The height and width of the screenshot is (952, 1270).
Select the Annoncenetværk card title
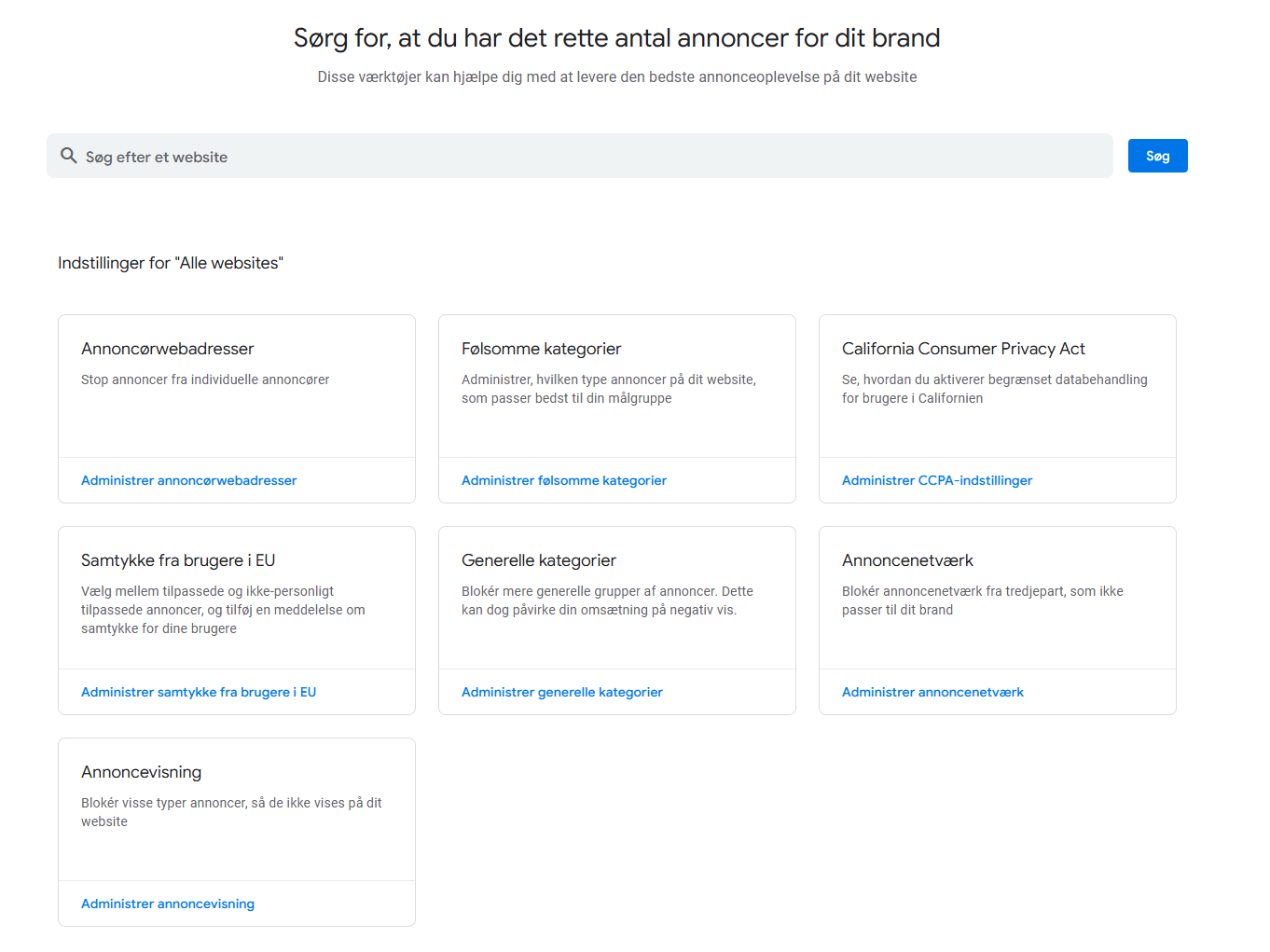pyautogui.click(x=906, y=560)
